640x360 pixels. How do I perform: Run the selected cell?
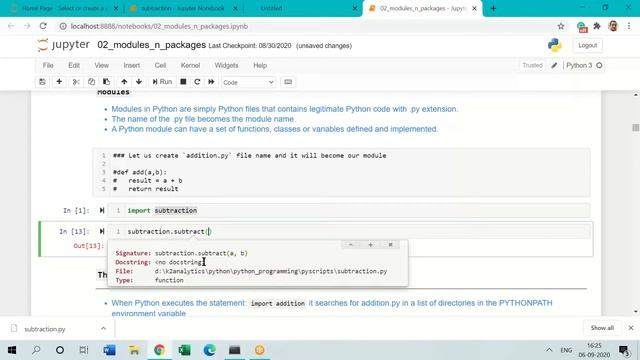click(x=162, y=82)
